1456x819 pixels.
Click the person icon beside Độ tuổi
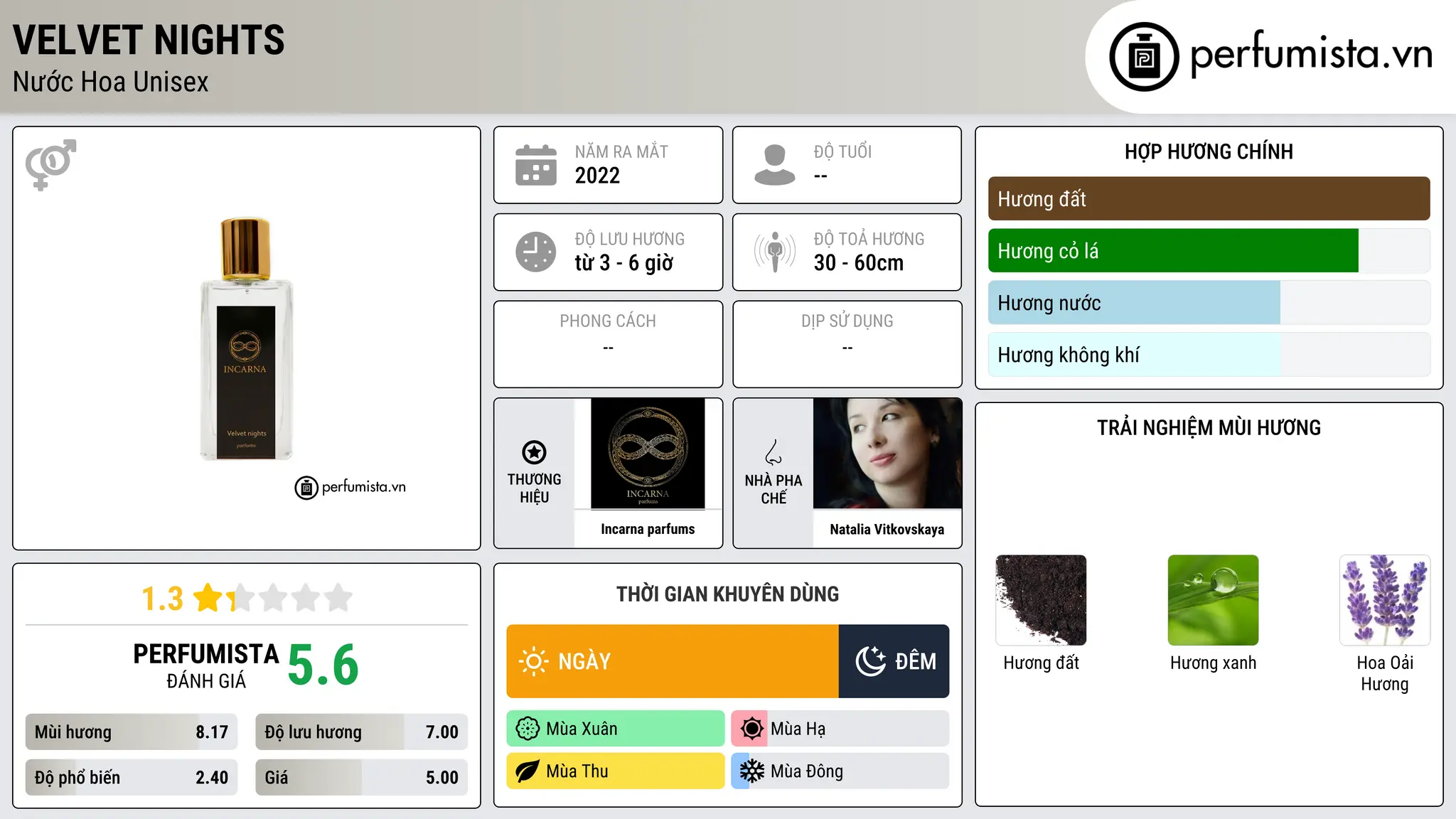(774, 165)
